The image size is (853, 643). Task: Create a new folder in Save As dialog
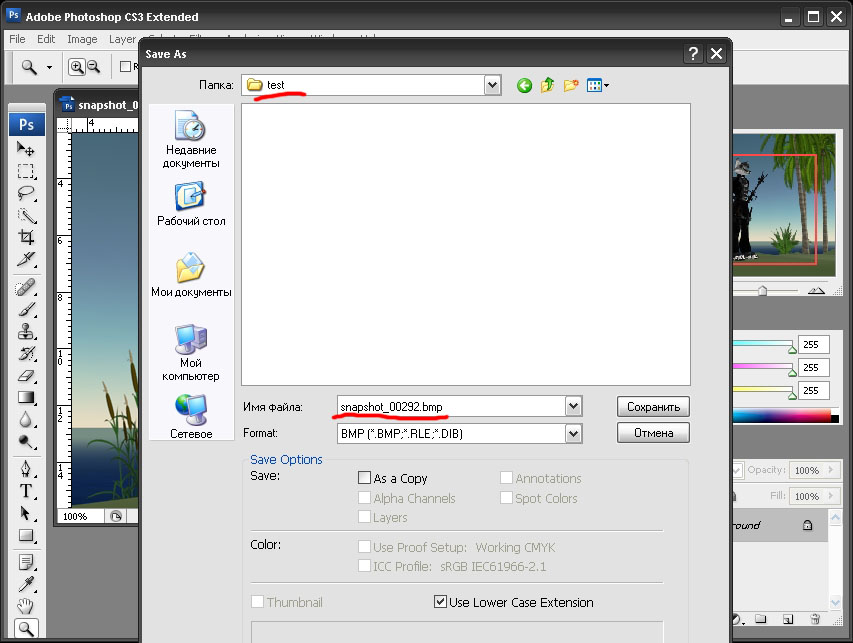click(571, 86)
